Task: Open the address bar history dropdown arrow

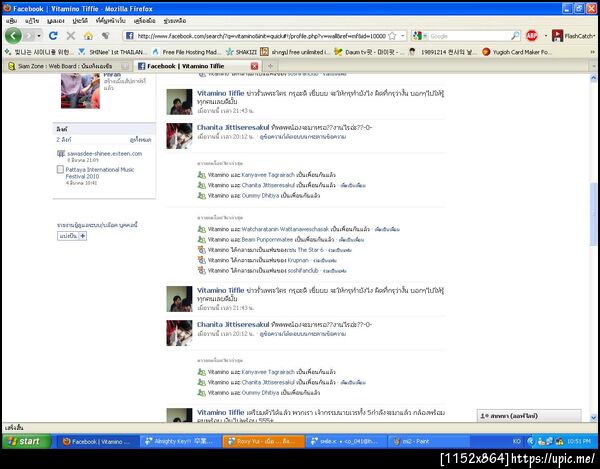Action: pos(403,36)
